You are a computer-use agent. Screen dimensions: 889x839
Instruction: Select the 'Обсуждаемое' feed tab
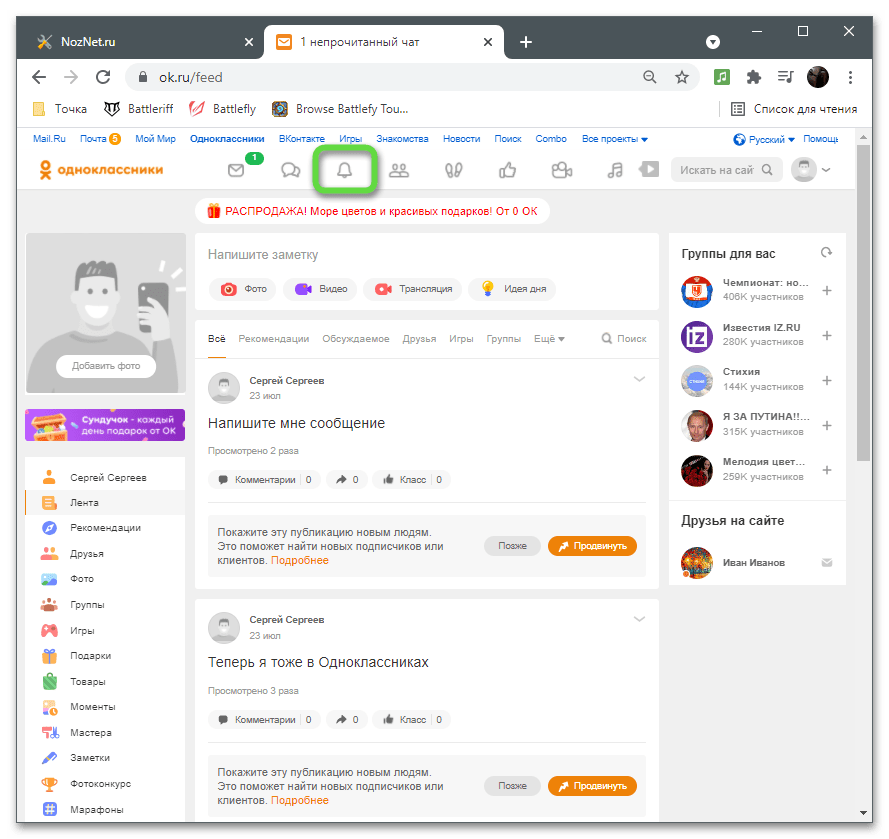(356, 338)
